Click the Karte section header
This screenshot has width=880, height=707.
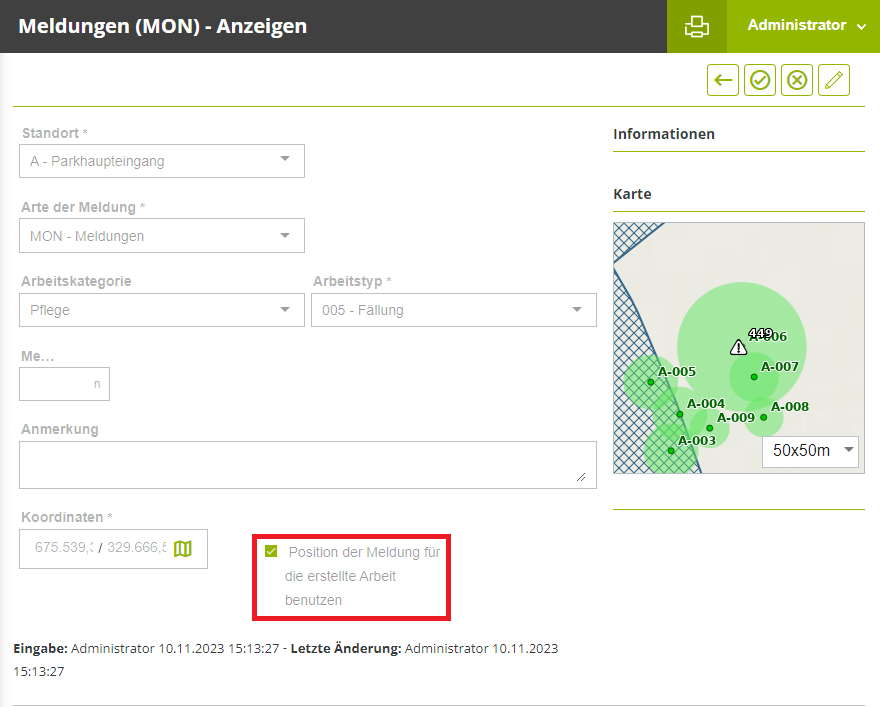[x=632, y=194]
